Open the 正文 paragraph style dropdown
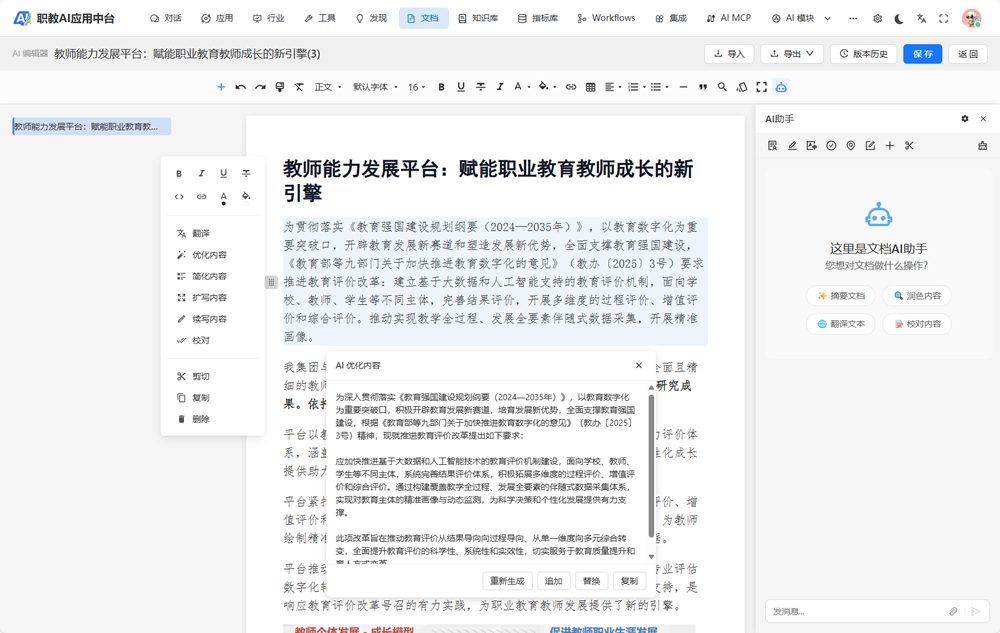Viewport: 1000px width, 633px height. click(328, 87)
